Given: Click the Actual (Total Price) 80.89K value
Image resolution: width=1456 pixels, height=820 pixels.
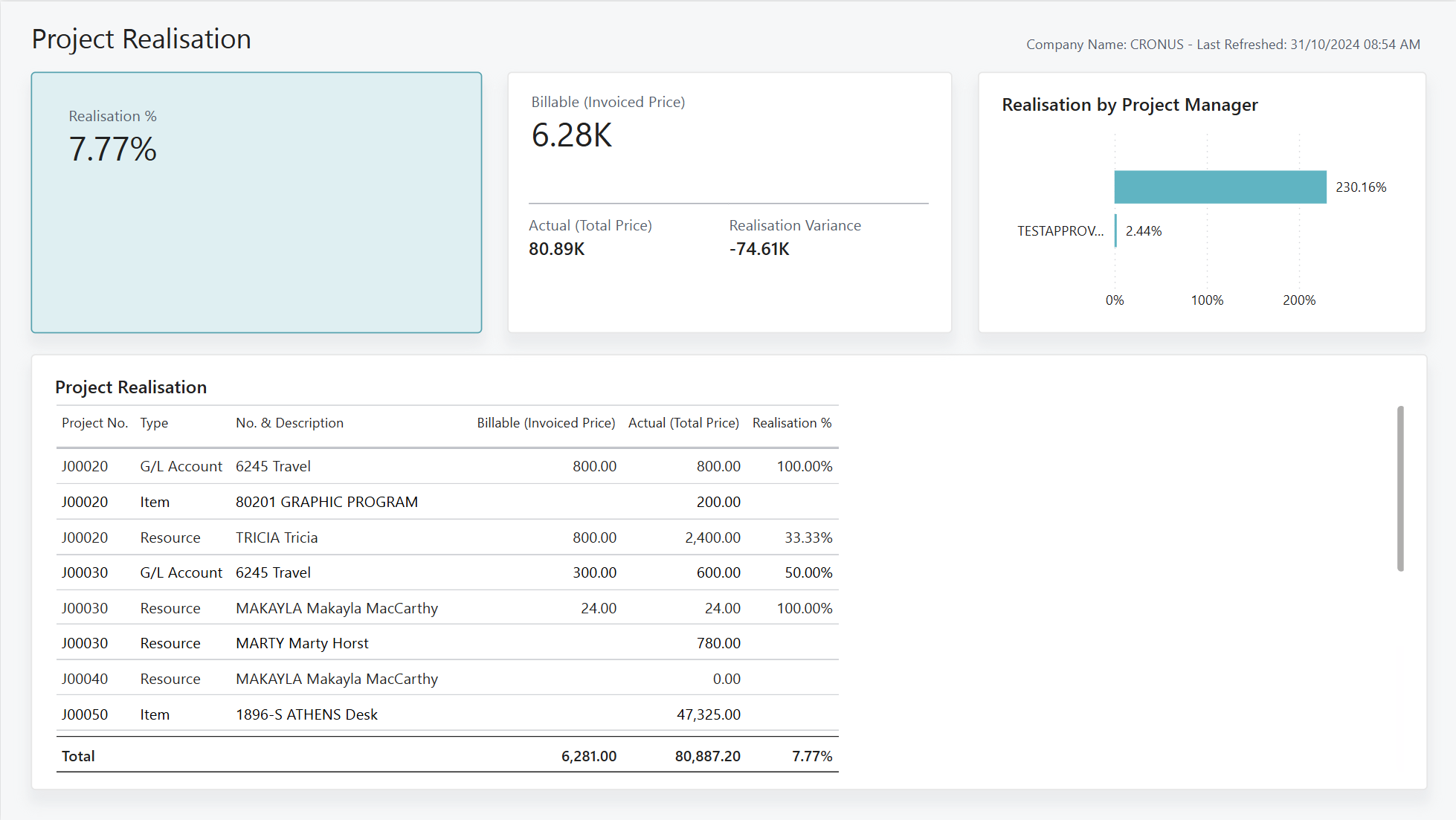Looking at the screenshot, I should (x=557, y=249).
